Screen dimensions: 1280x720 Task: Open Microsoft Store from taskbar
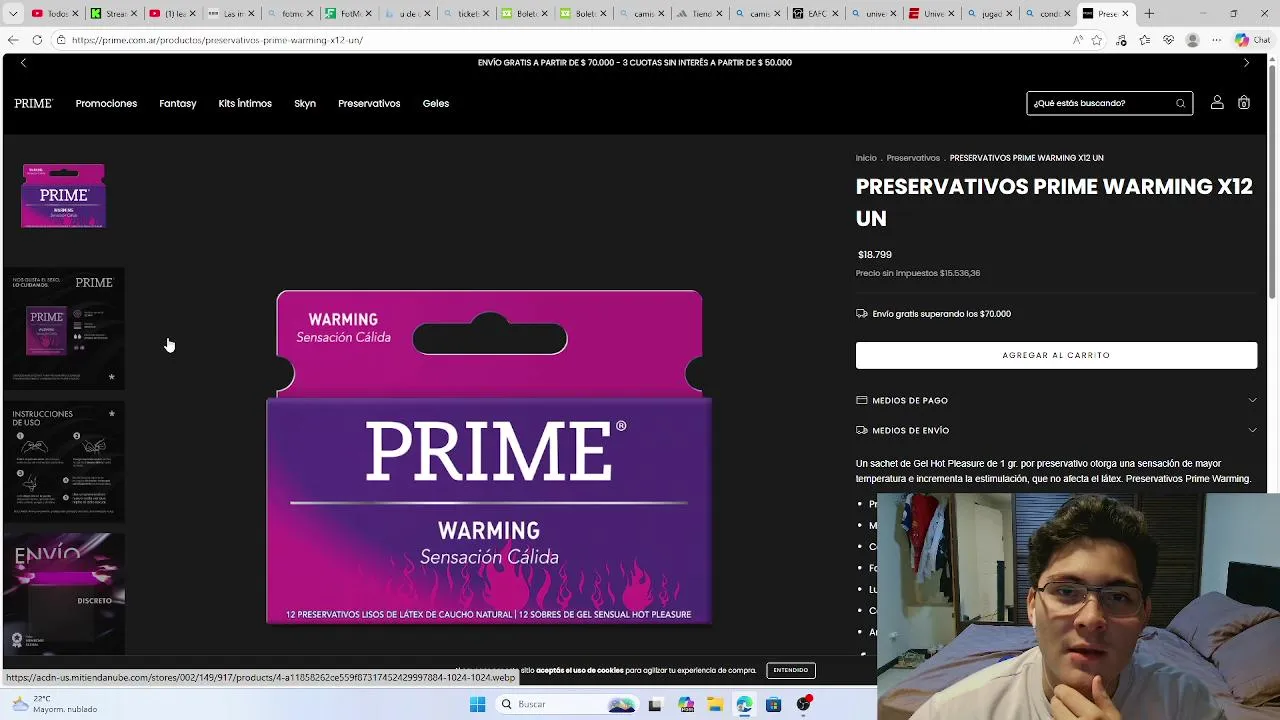pyautogui.click(x=773, y=704)
